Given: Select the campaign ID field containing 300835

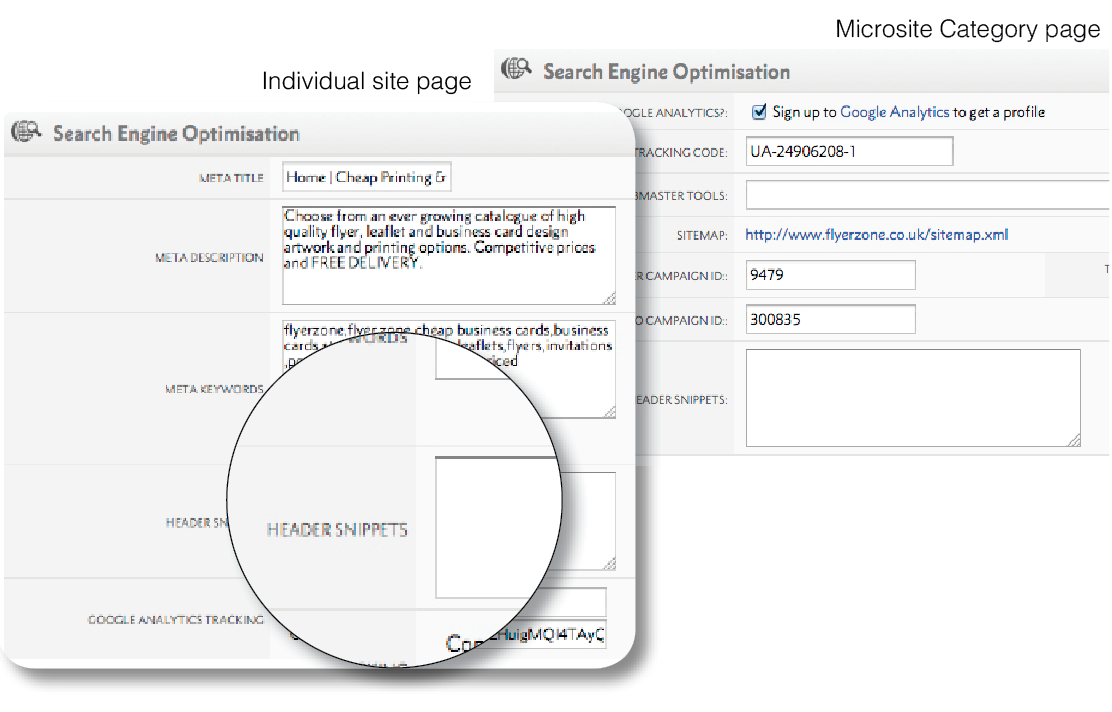Looking at the screenshot, I should pos(829,319).
